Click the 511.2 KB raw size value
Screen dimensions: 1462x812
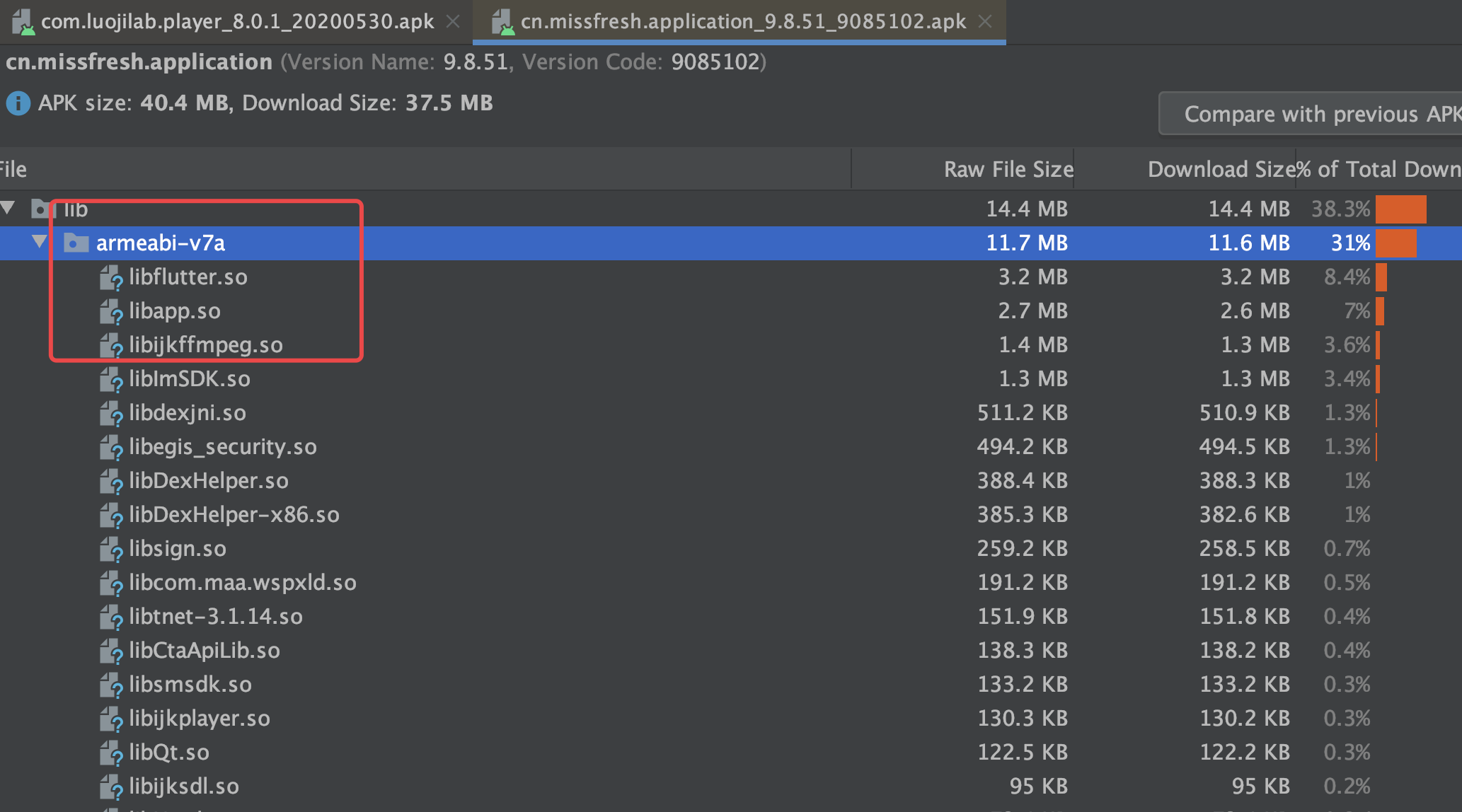pos(1023,412)
